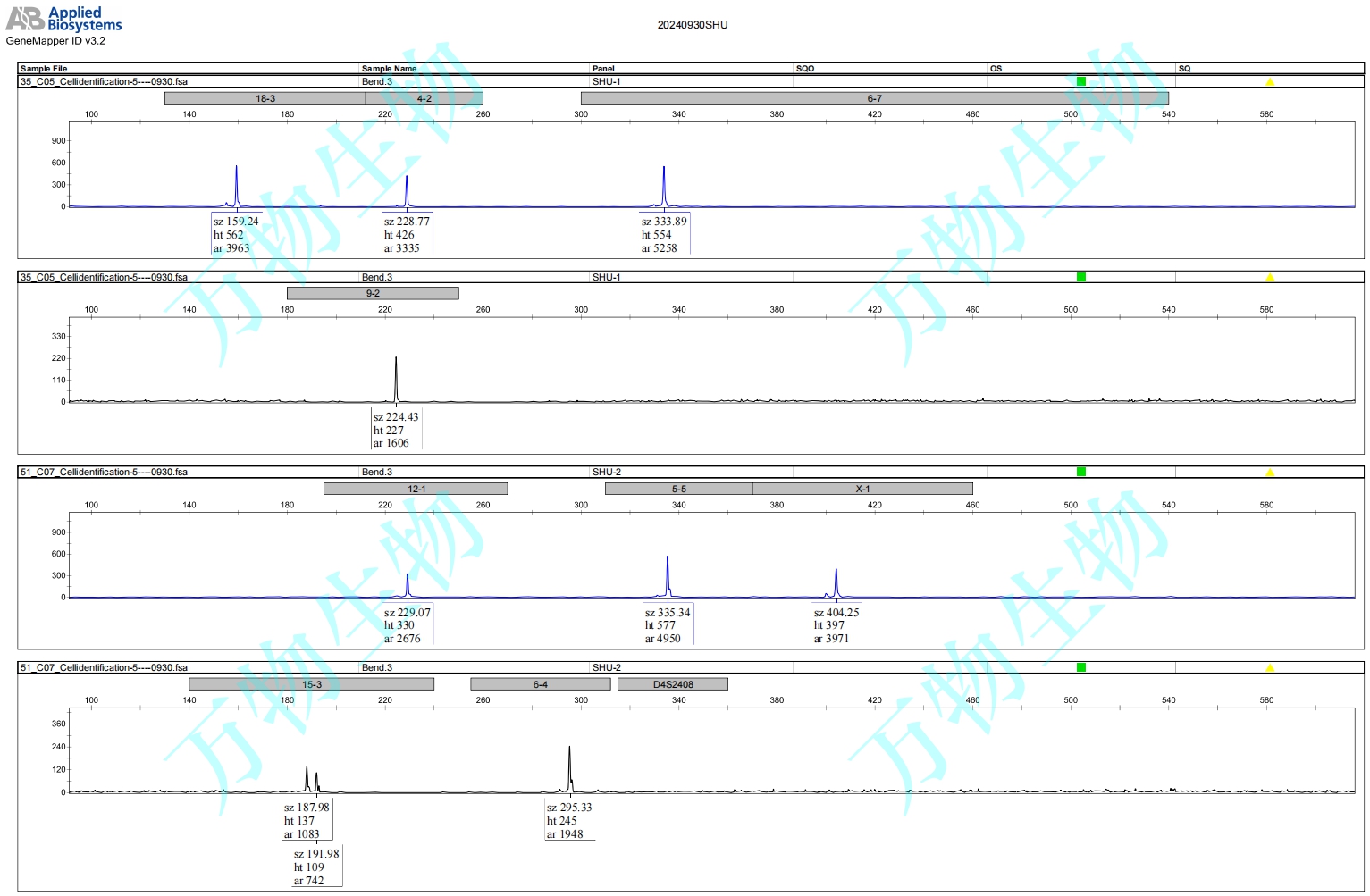This screenshot has height=896, width=1370.
Task: Click yellow SQ triangle in row above 18-3 marker
Action: pyautogui.click(x=1269, y=82)
